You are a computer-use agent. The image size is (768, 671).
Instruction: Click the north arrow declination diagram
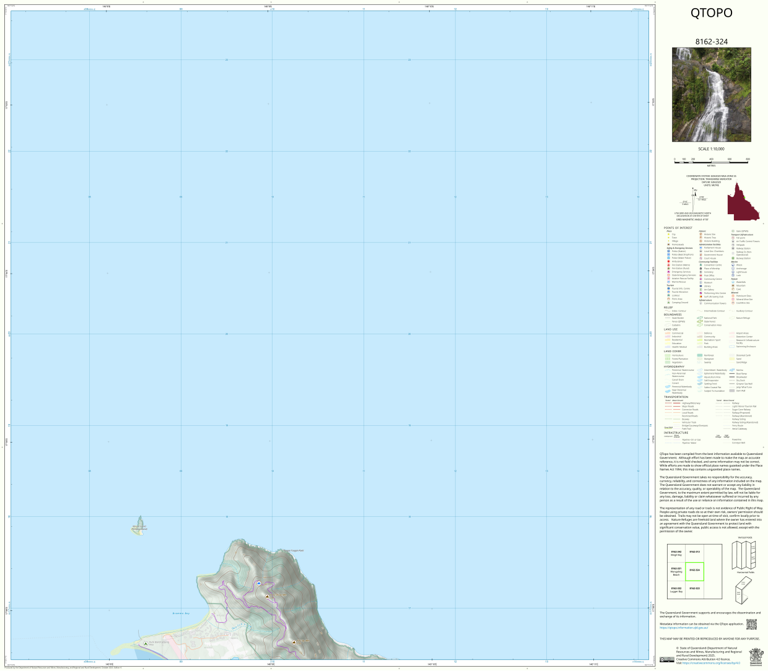coord(695,199)
